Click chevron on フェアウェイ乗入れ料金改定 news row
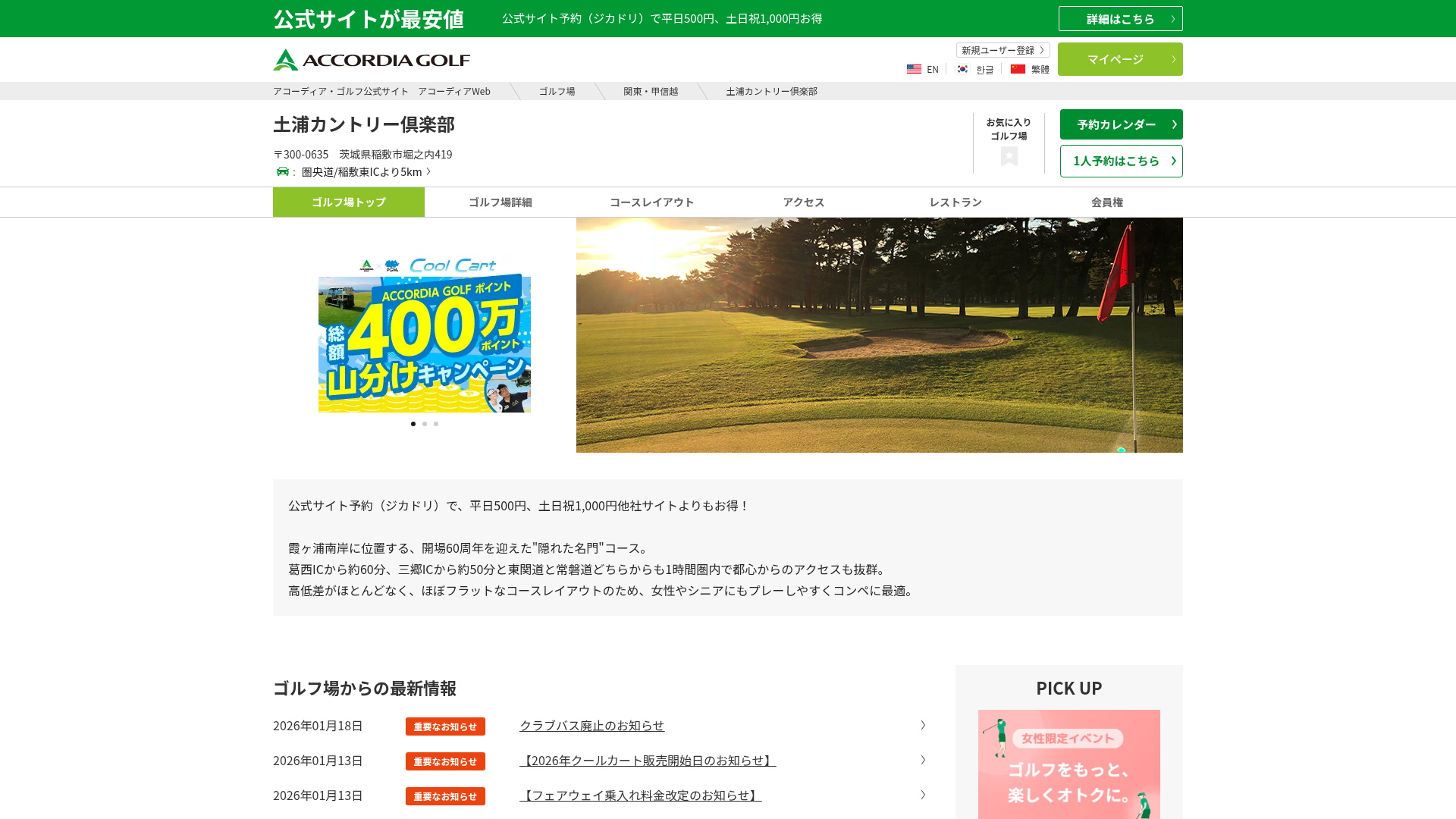1456x819 pixels. click(923, 795)
